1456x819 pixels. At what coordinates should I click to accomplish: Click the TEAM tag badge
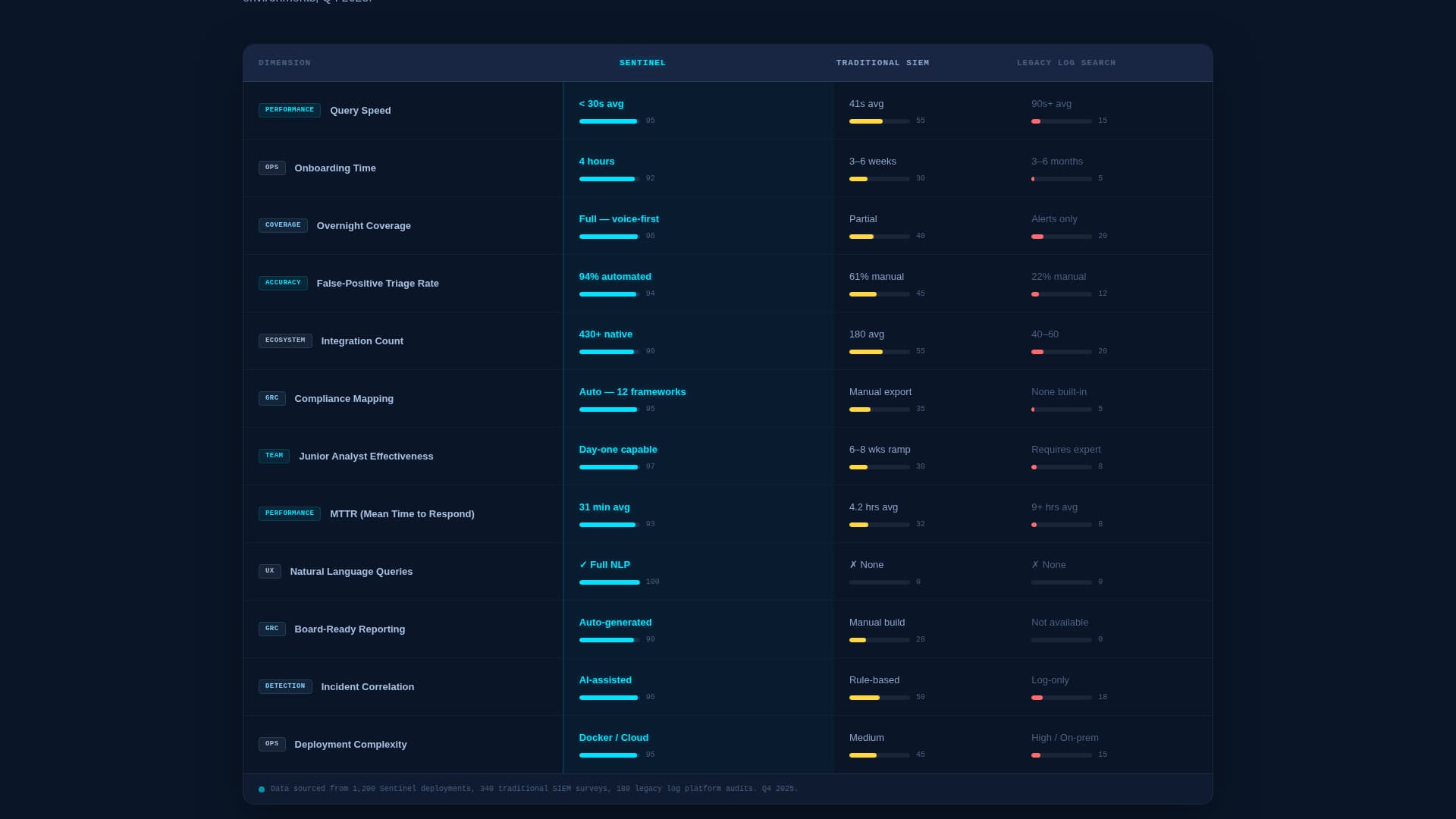(274, 456)
